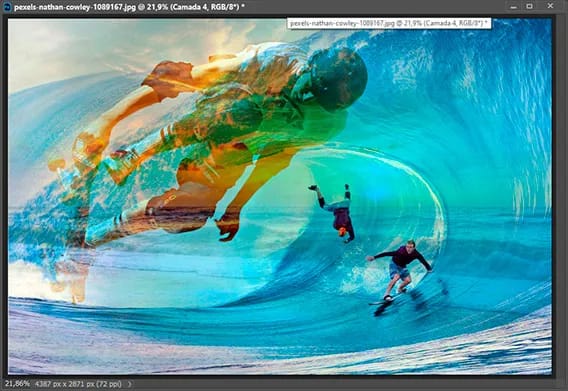
Task: Click the Photoshop document icon in title bar
Action: (x=7, y=7)
